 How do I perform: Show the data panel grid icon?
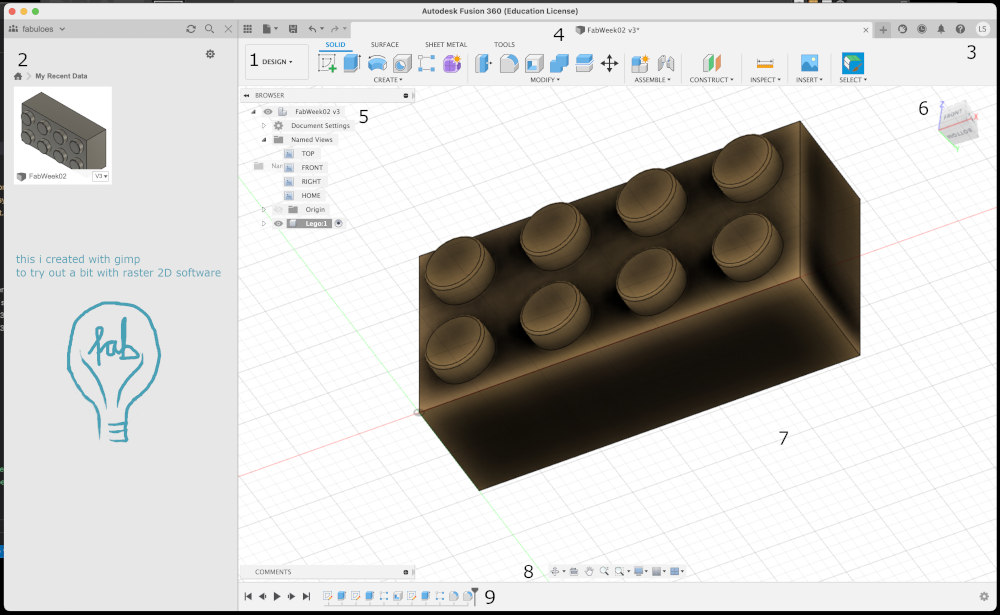click(247, 29)
